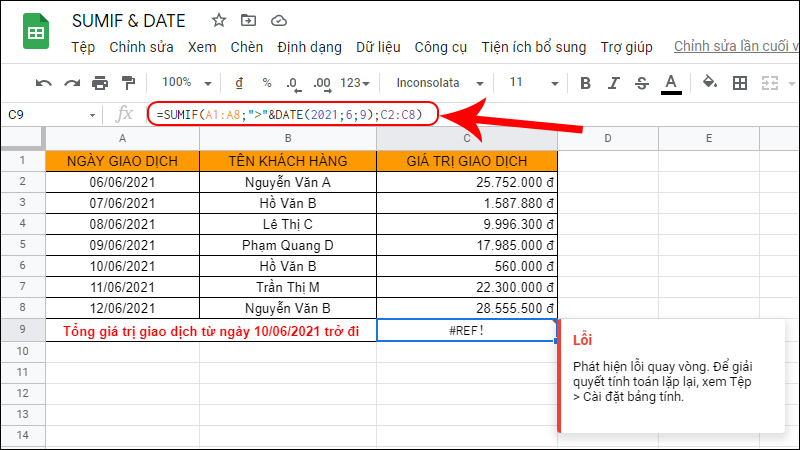Toggle bold formatting
800x450 pixels.
pos(586,83)
